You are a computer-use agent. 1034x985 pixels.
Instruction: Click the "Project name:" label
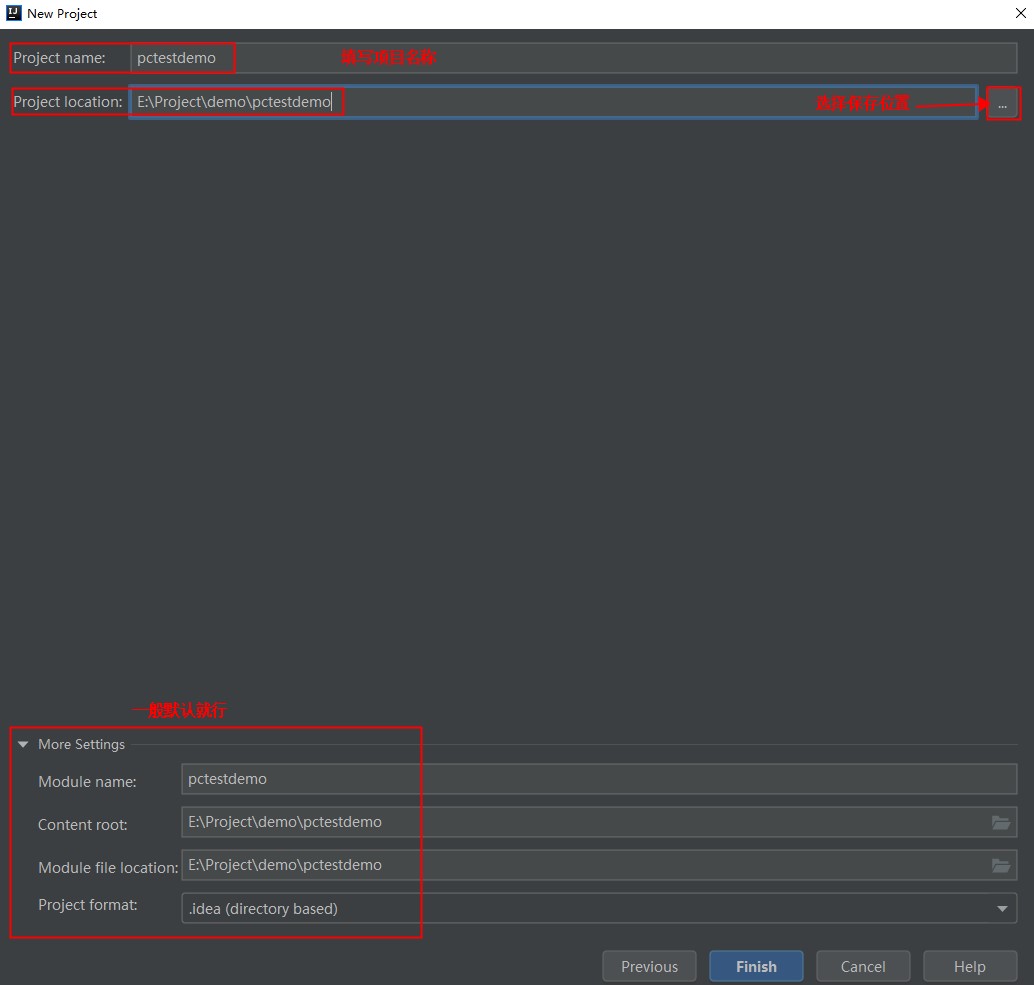tap(59, 58)
